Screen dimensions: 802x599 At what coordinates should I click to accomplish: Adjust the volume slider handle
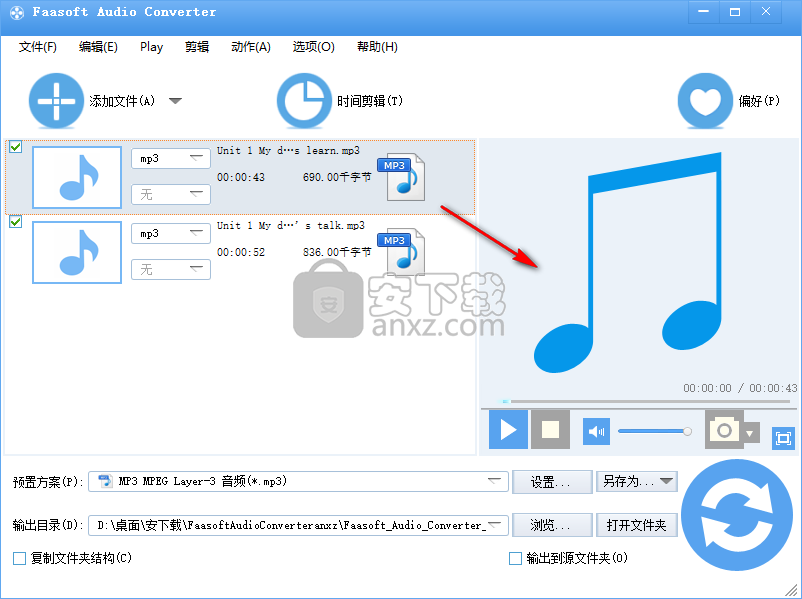687,431
